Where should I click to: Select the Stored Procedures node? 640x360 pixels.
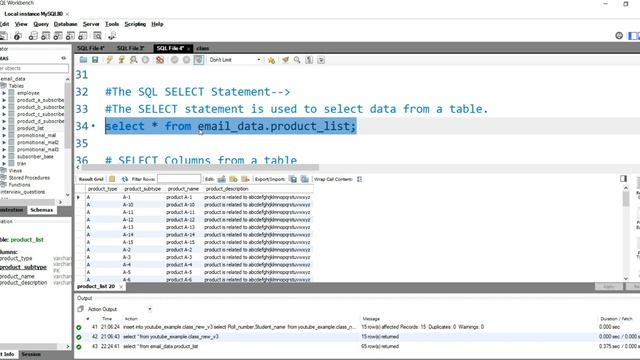coord(29,178)
